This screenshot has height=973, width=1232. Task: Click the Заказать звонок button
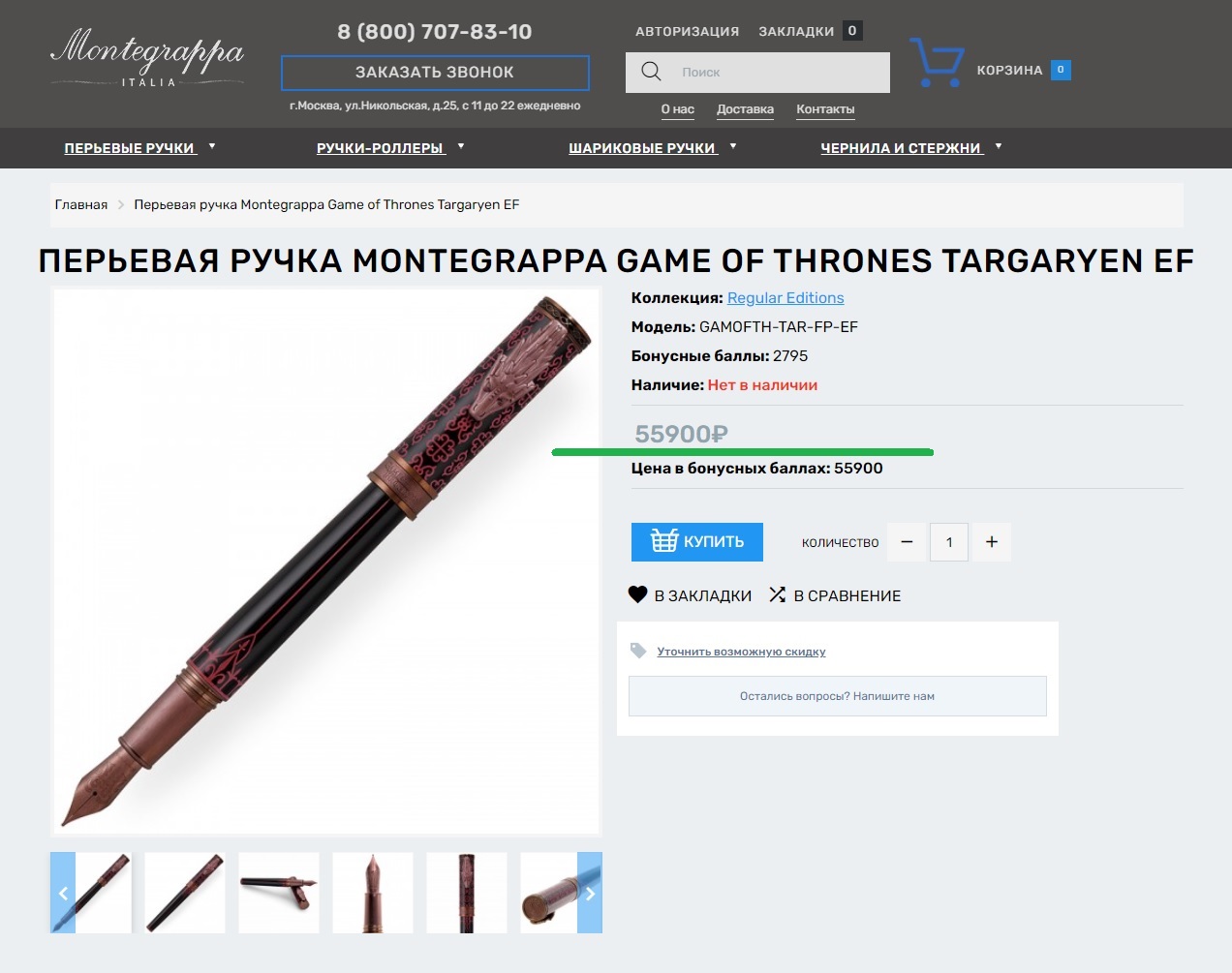tap(435, 73)
